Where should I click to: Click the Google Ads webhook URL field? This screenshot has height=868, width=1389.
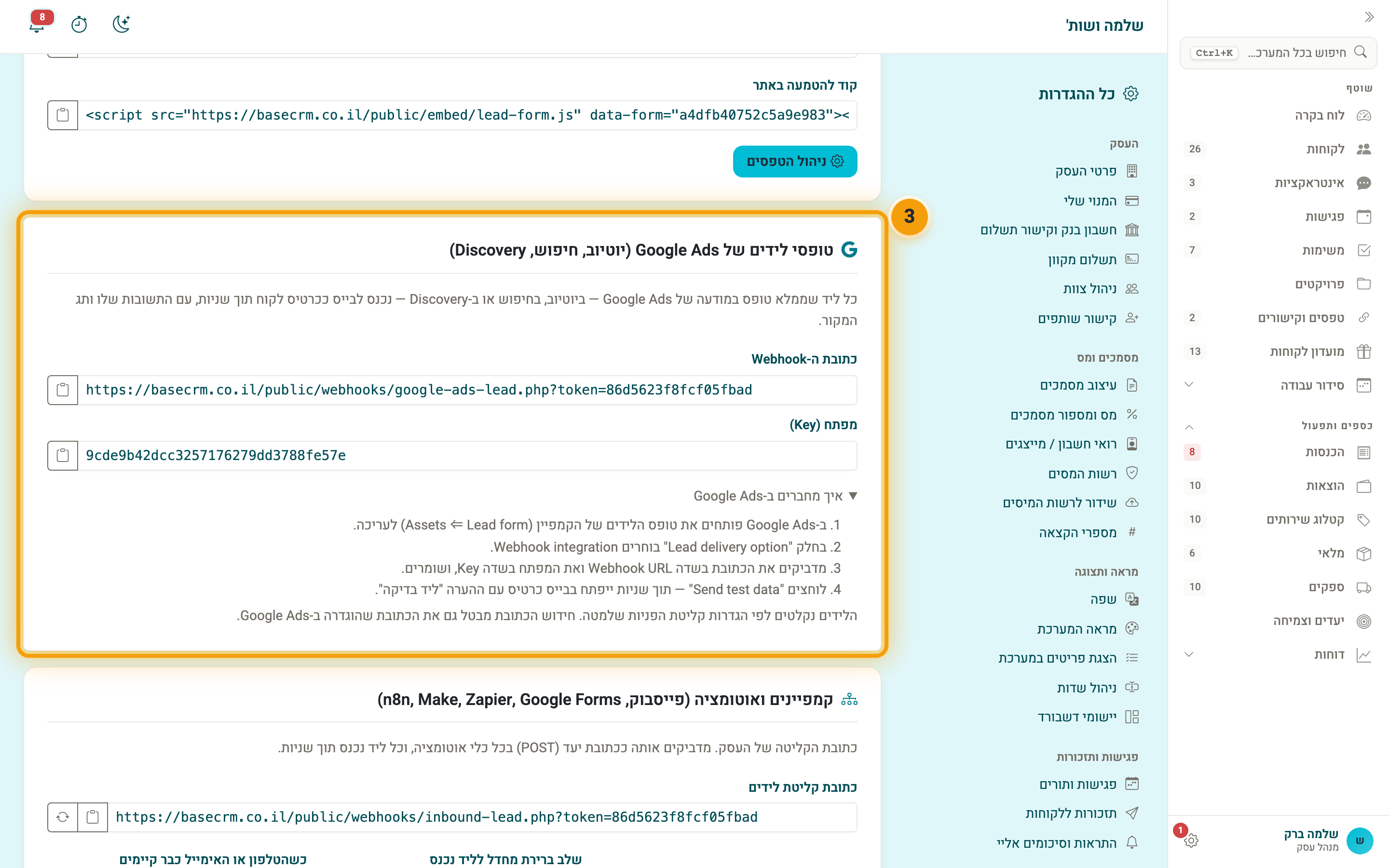pyautogui.click(x=467, y=391)
